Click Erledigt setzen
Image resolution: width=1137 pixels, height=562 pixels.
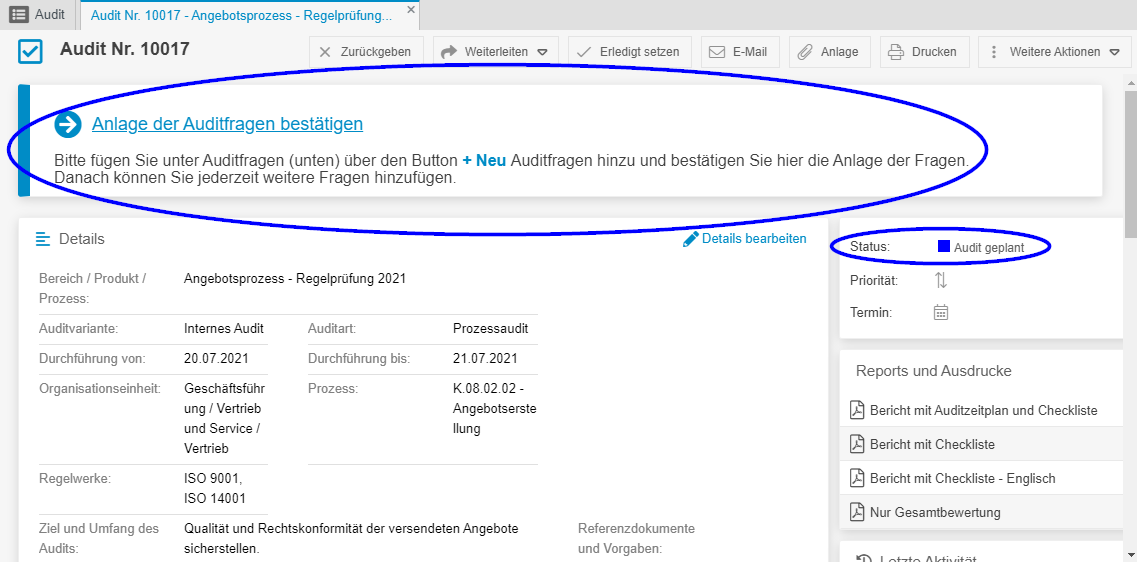pos(629,52)
